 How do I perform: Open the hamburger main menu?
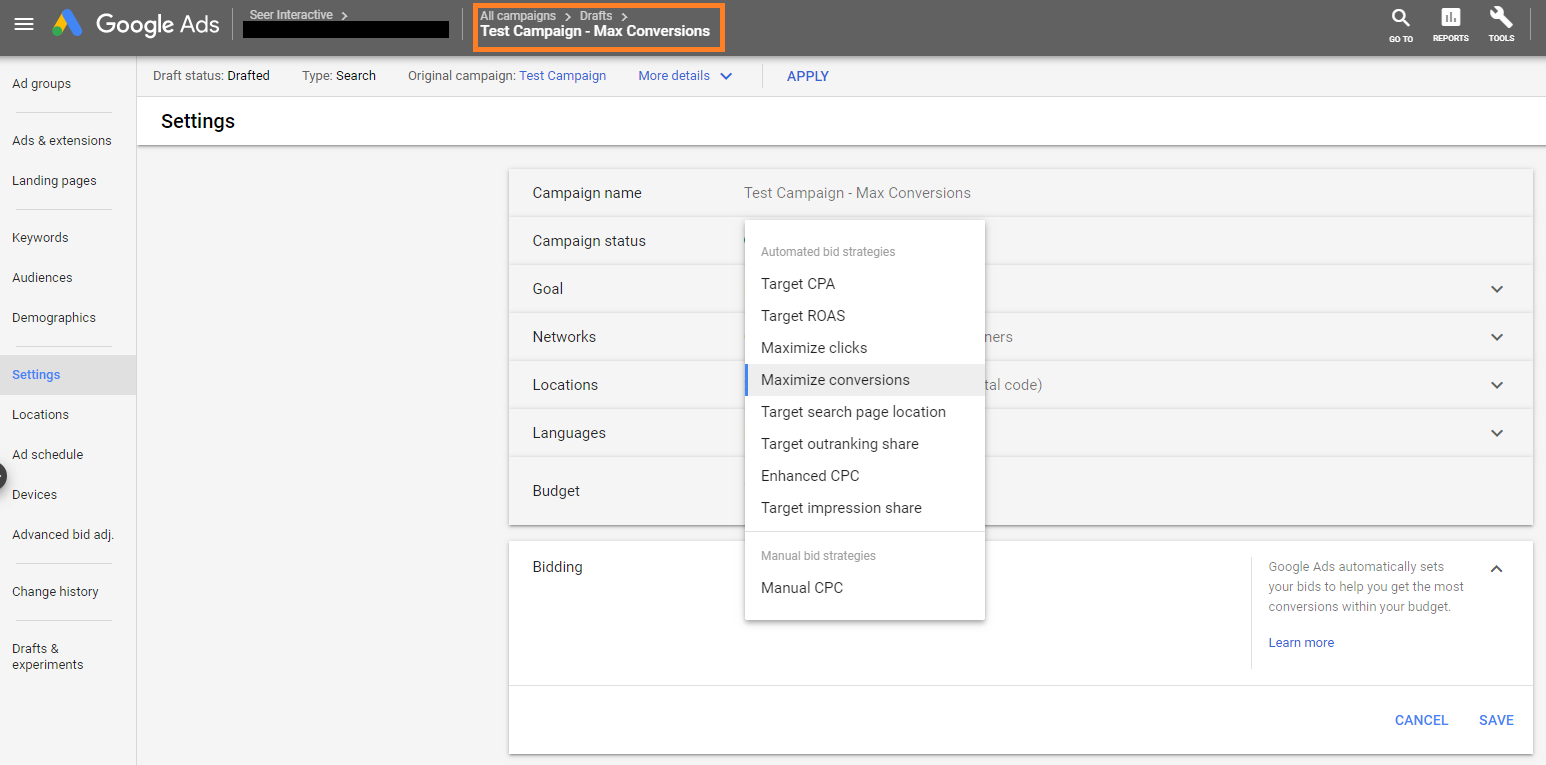click(24, 25)
